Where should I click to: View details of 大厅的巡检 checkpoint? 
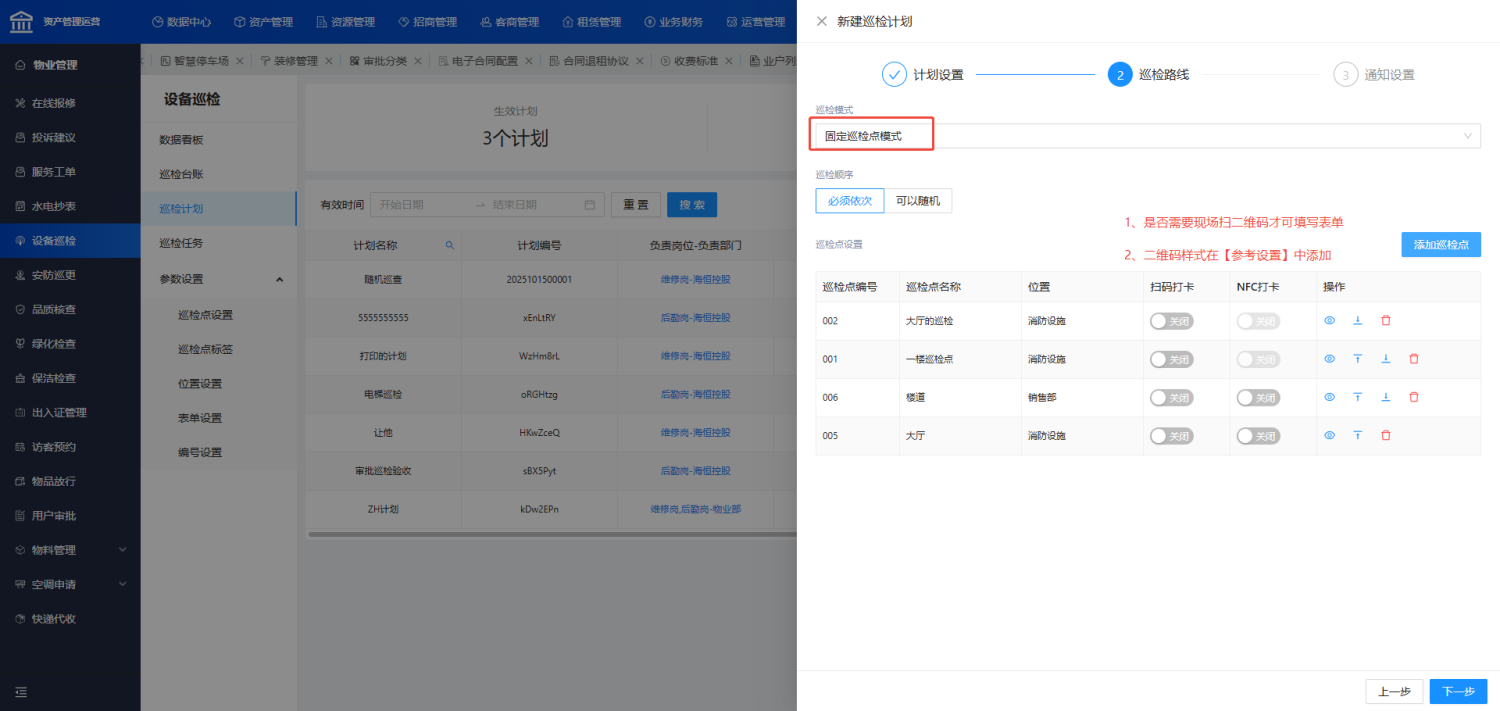coord(1329,321)
